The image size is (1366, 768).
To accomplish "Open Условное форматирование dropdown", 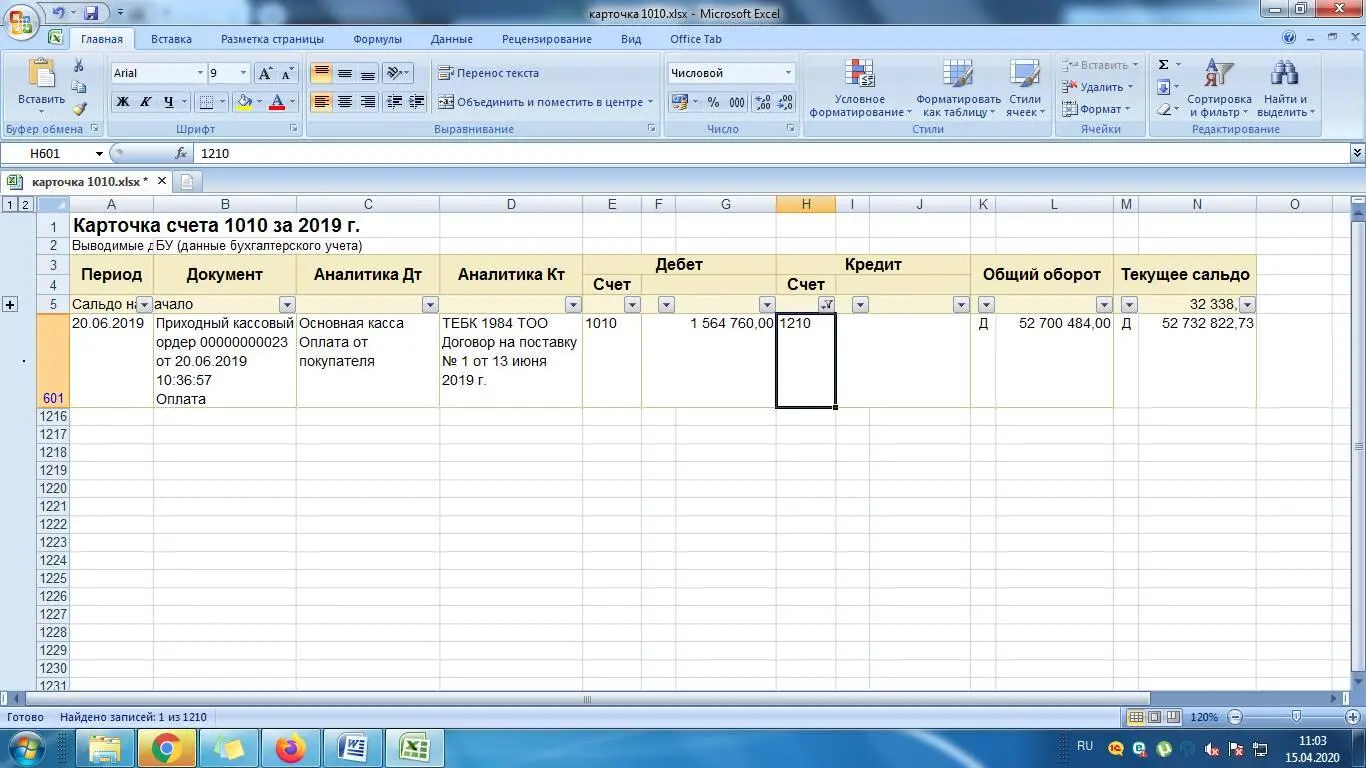I will point(860,88).
